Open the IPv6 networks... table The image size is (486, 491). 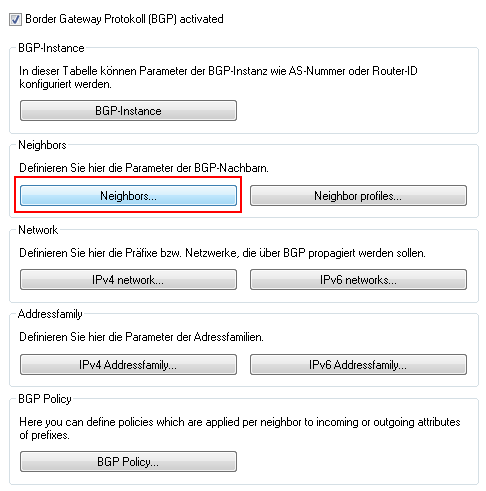[358, 280]
